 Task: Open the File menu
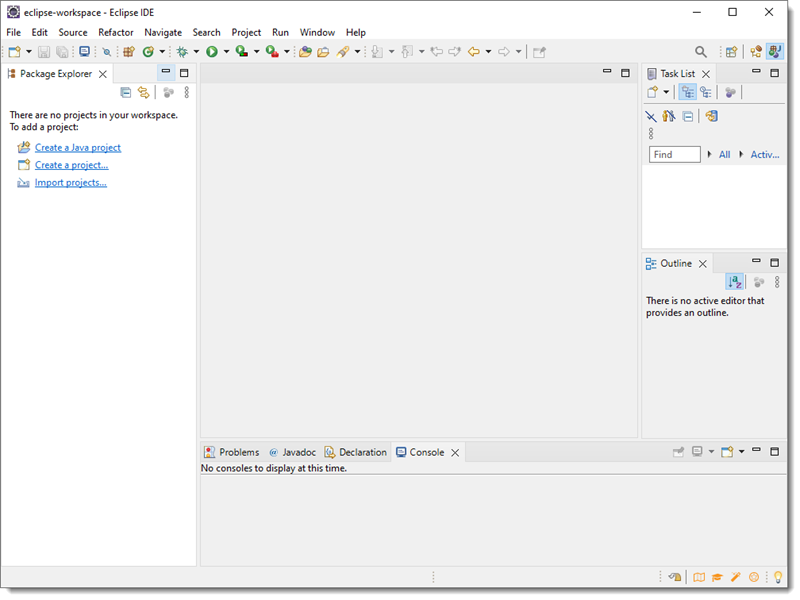pyautogui.click(x=14, y=32)
